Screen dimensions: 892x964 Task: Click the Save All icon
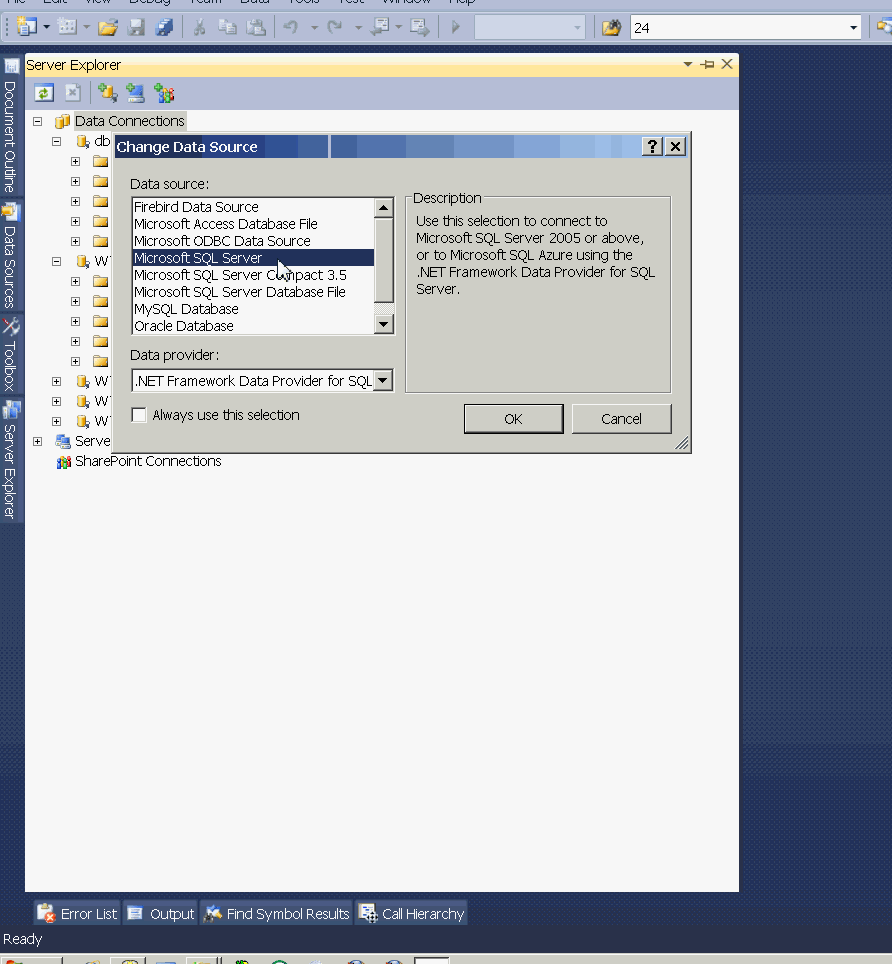pyautogui.click(x=164, y=28)
